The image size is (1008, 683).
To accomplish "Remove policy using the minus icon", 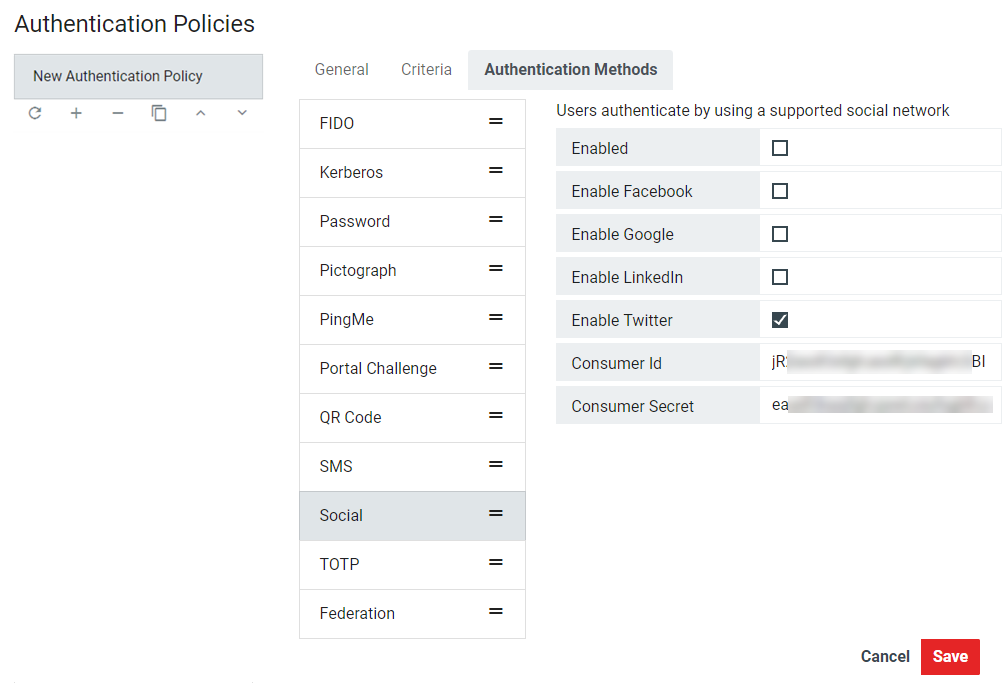I will click(118, 114).
